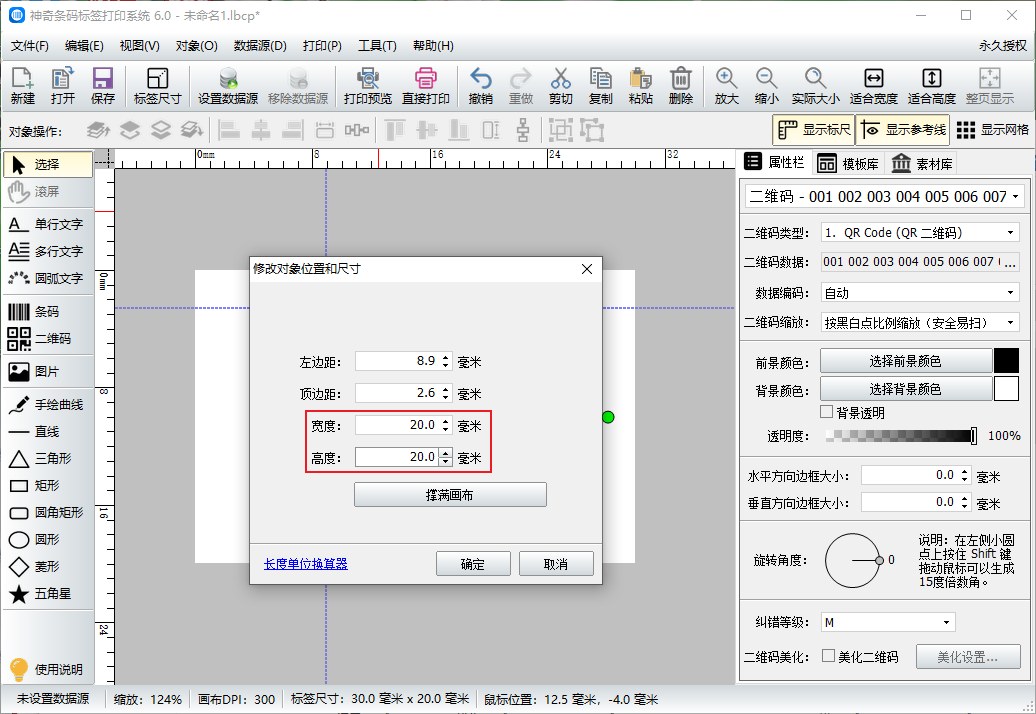Open 使用说明 help lightbulb
The image size is (1036, 714).
(46, 669)
